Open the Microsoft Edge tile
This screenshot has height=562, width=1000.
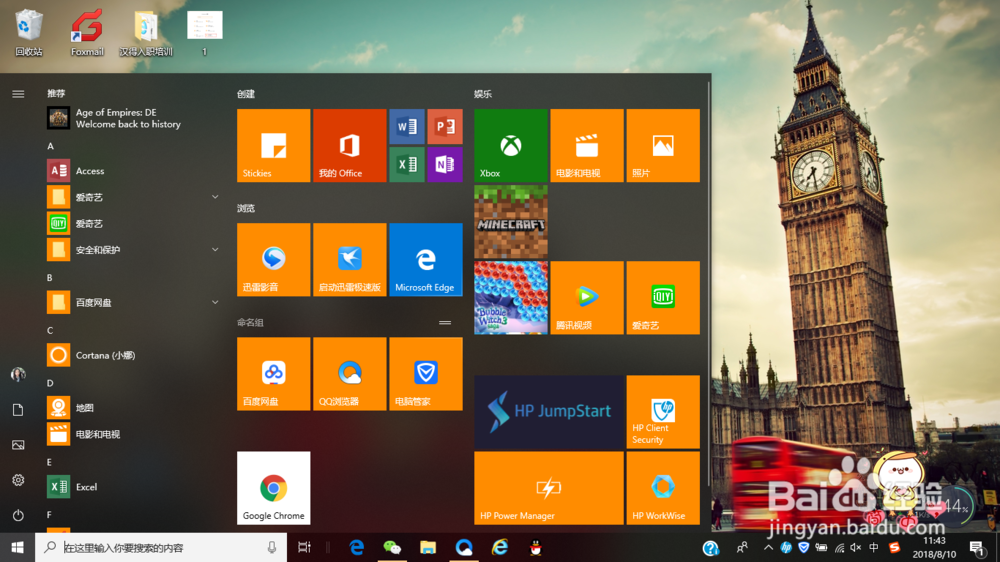(x=425, y=260)
